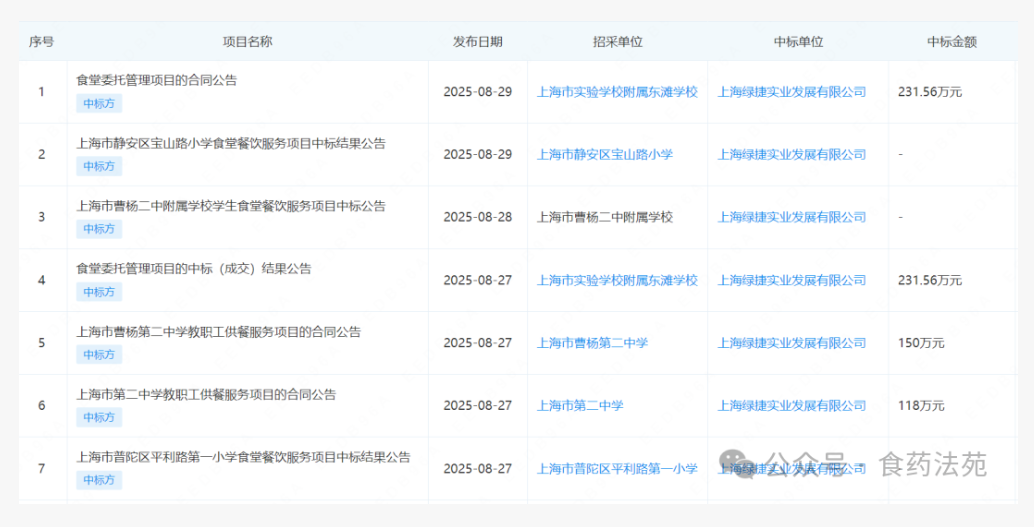Open 上海绿捷实业发展有限公司 link in 上海市第二中学 row
Viewport: 1034px width, 527px height.
(791, 406)
